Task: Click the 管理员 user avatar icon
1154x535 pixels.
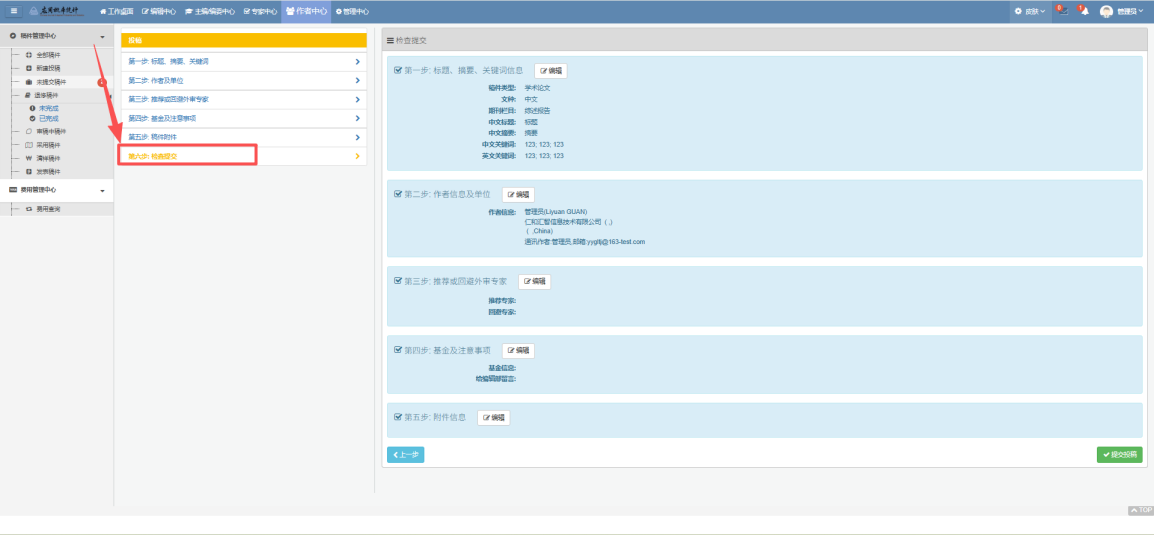Action: (1106, 11)
